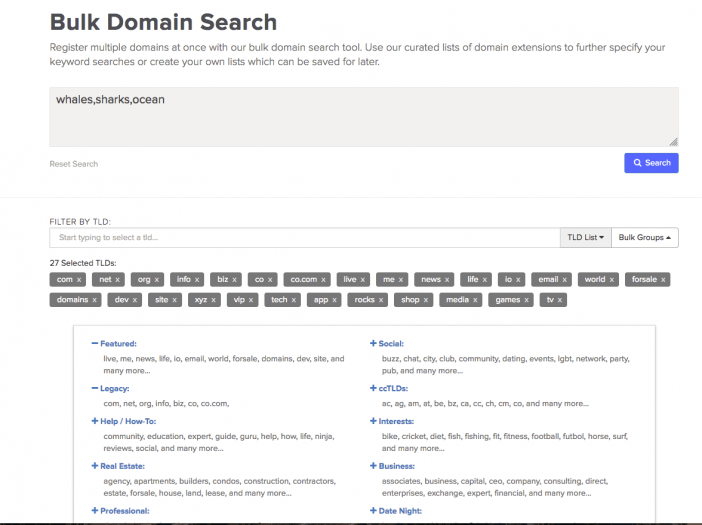Remove the forsale TLD tag

click(x=663, y=280)
